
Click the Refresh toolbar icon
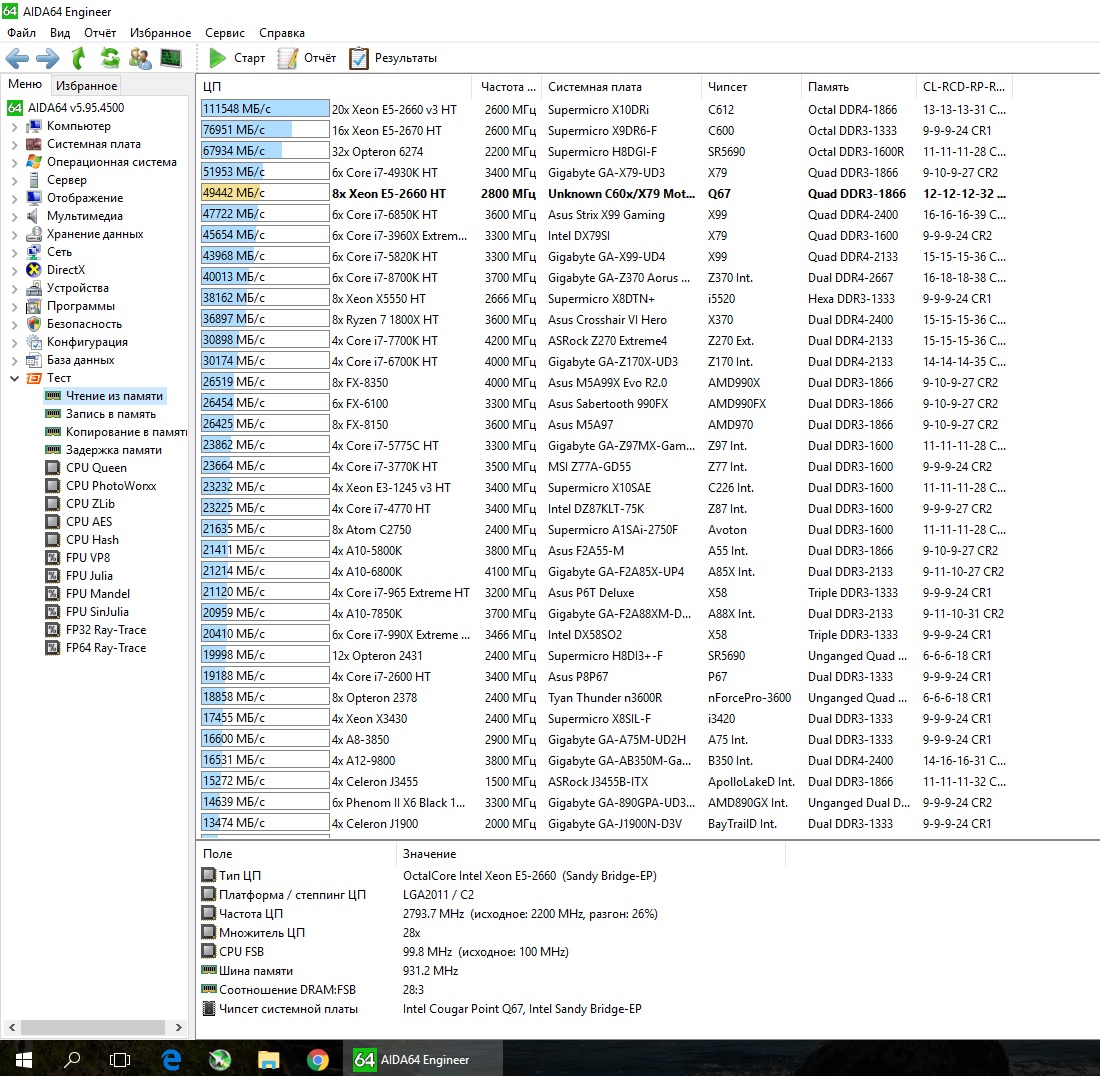pyautogui.click(x=109, y=58)
